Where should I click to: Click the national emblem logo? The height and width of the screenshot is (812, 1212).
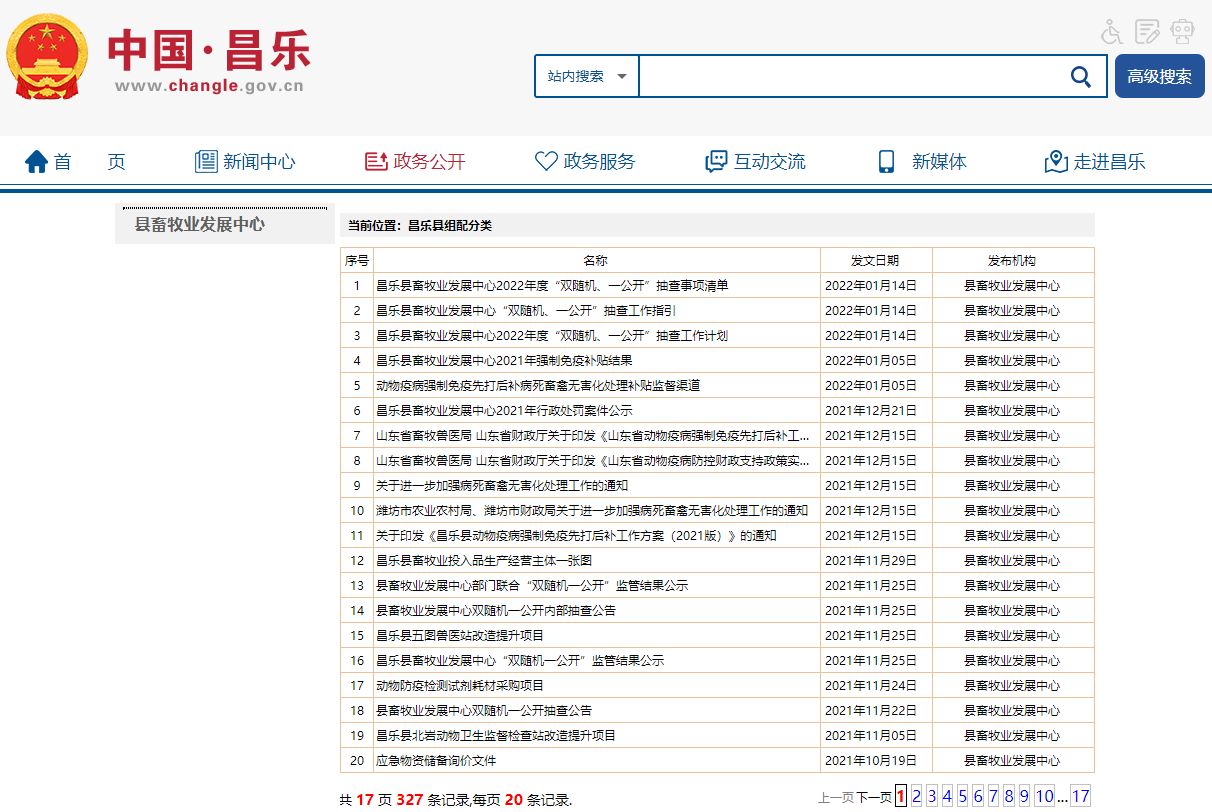[x=47, y=56]
